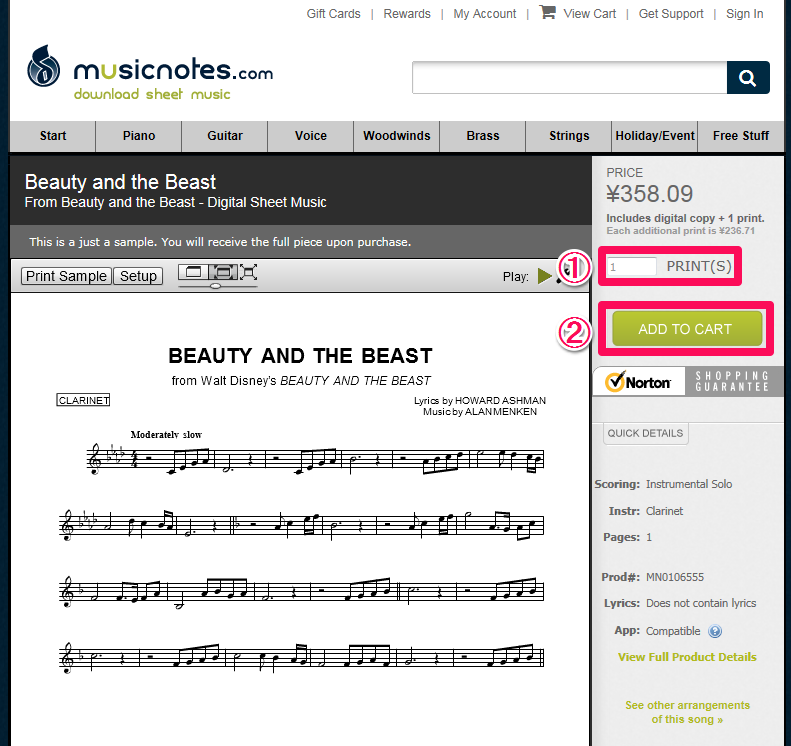The height and width of the screenshot is (746, 791).
Task: Open the Start menu tab
Action: [53, 136]
